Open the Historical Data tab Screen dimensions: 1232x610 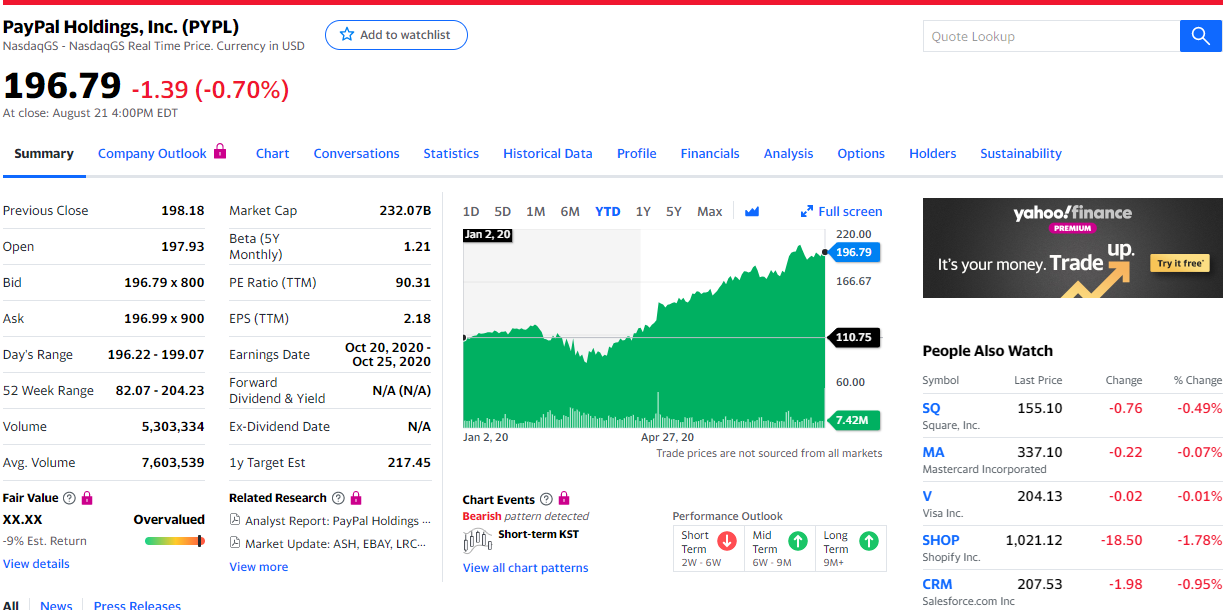click(547, 153)
